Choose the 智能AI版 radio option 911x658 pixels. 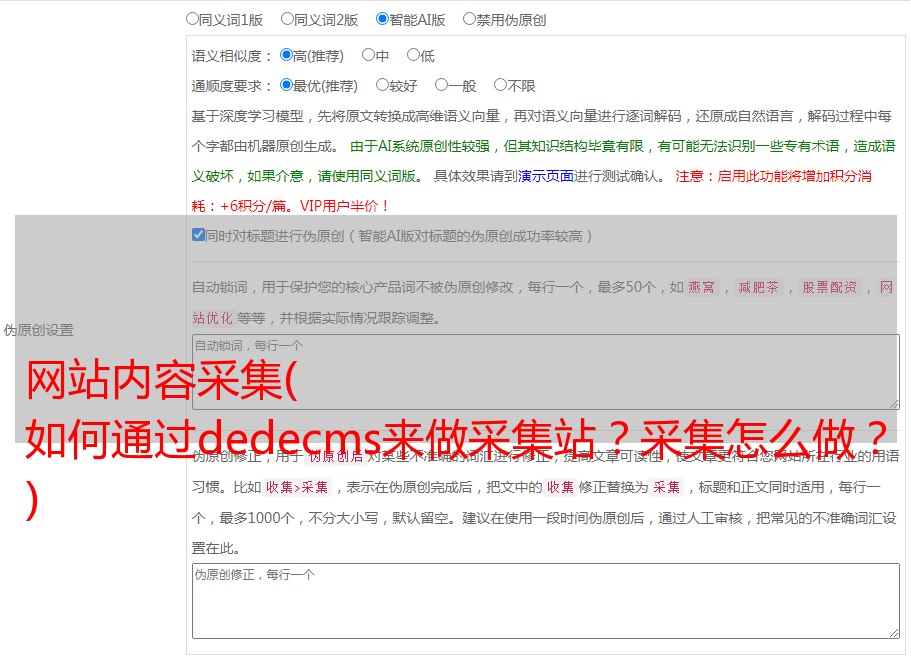tap(382, 19)
